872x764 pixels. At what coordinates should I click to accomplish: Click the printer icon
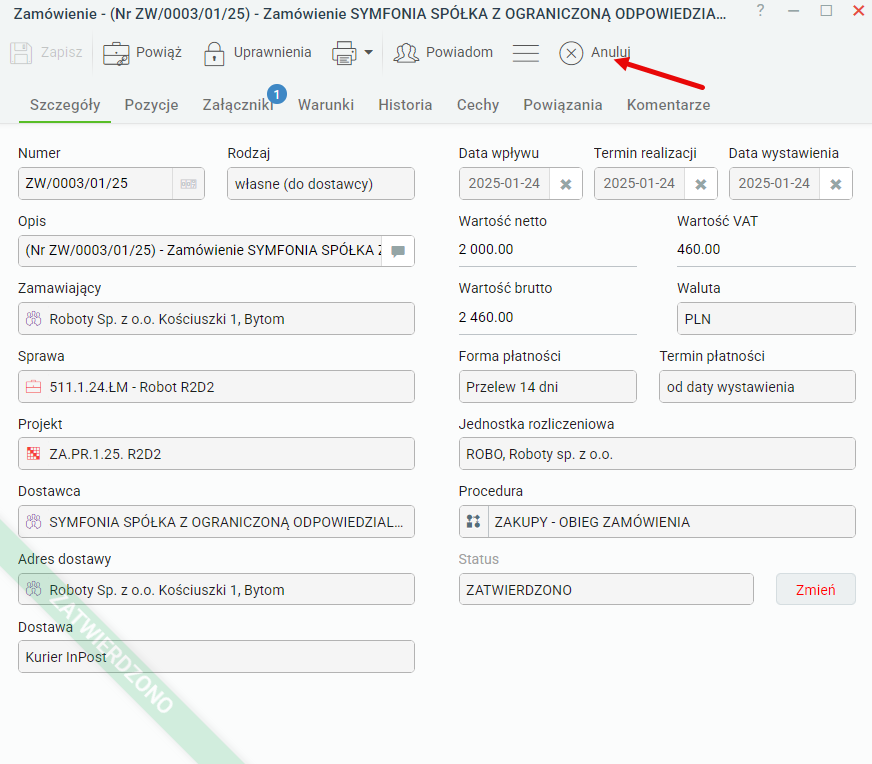coord(344,53)
